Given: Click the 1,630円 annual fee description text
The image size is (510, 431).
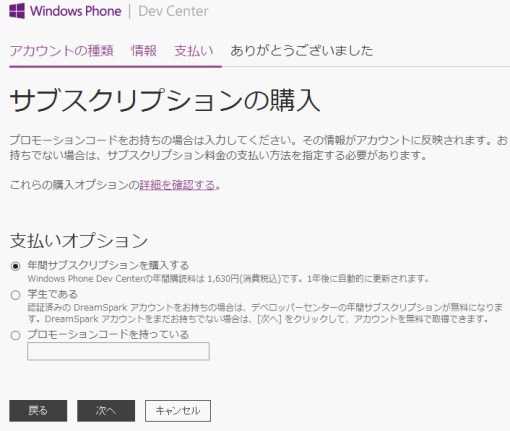Looking at the screenshot, I should (228, 278).
